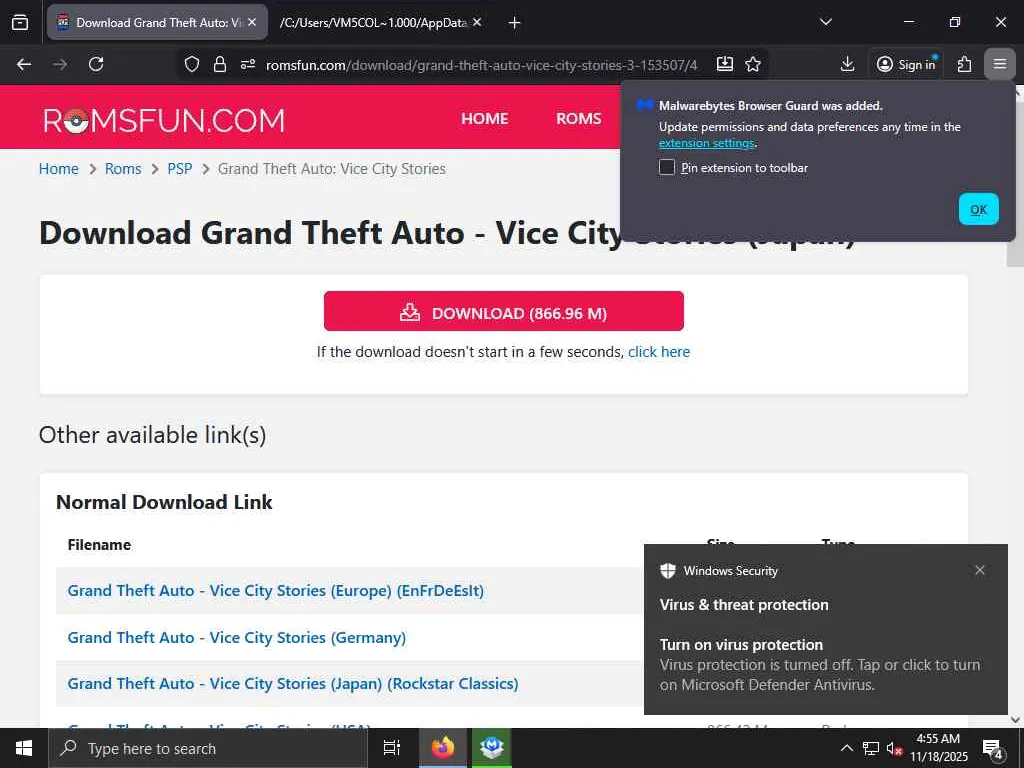
Task: Close the C:/Users/VM5COL tab
Action: point(477,22)
